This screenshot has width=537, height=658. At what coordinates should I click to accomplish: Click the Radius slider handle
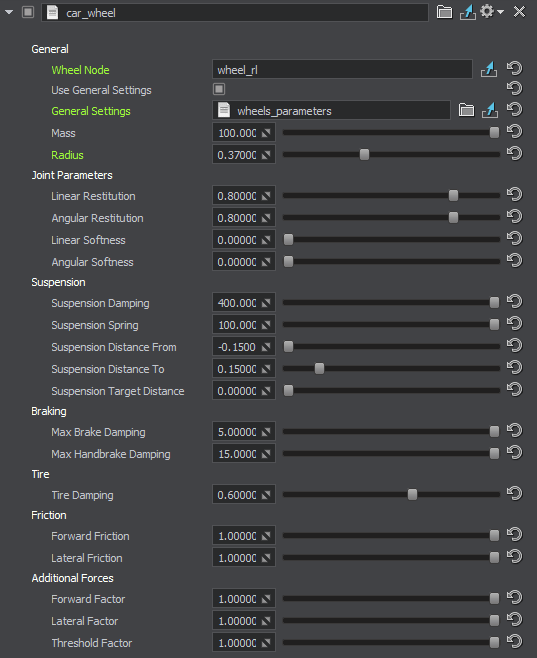365,154
